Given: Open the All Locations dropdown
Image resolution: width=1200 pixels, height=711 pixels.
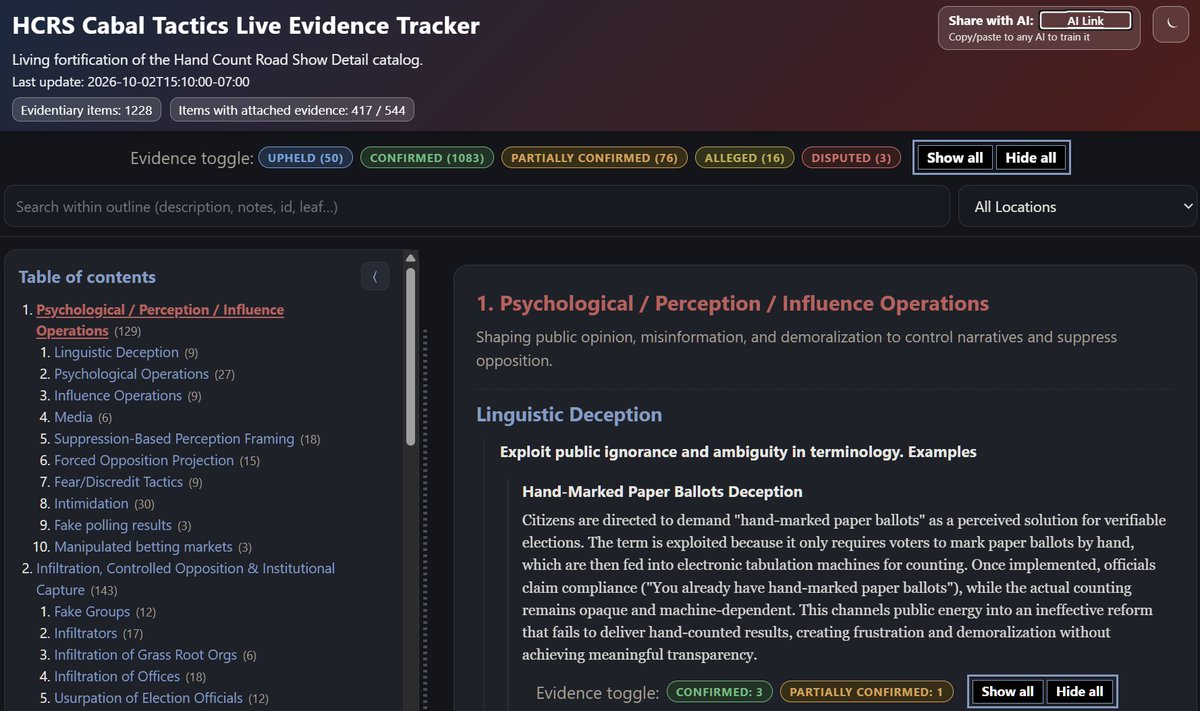Looking at the screenshot, I should coord(1078,206).
